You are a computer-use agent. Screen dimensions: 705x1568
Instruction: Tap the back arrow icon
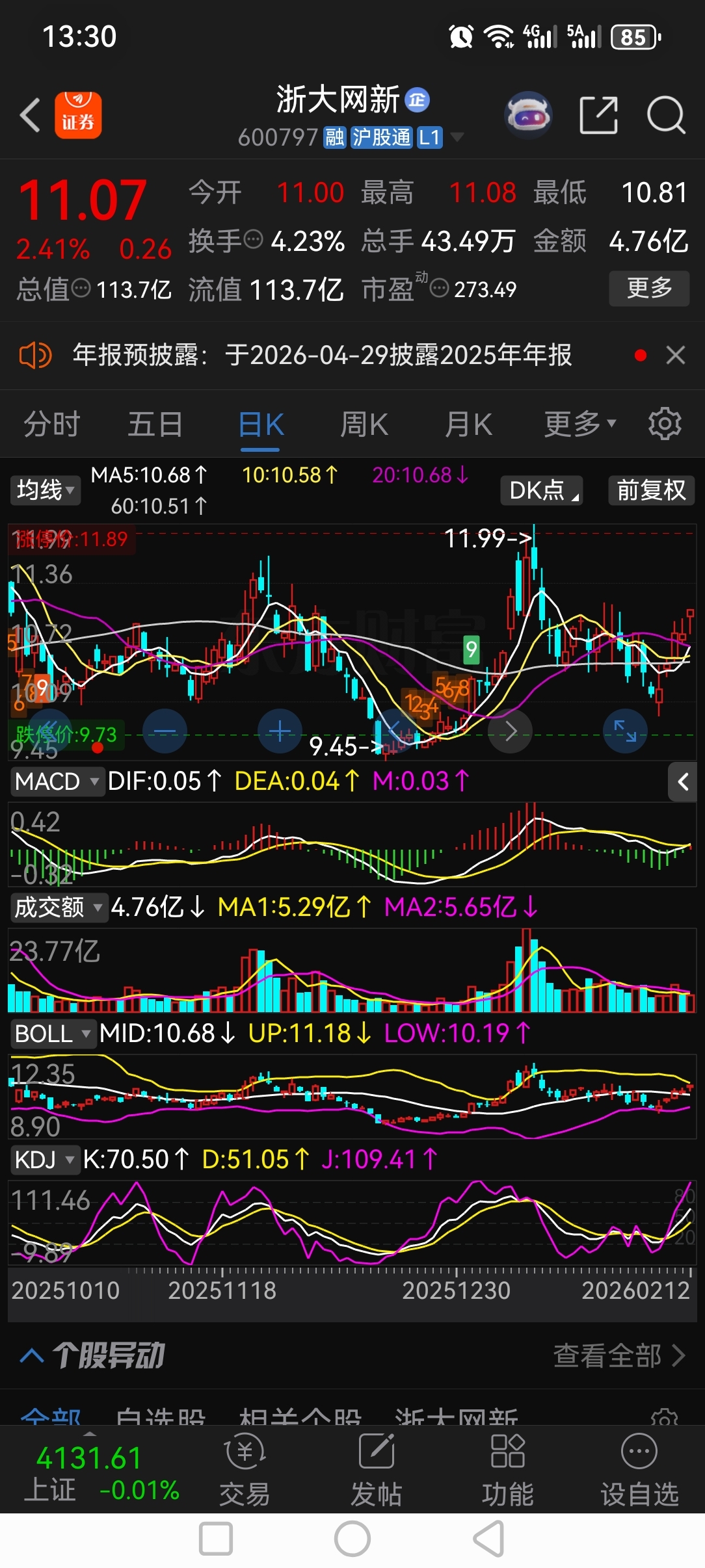click(30, 115)
